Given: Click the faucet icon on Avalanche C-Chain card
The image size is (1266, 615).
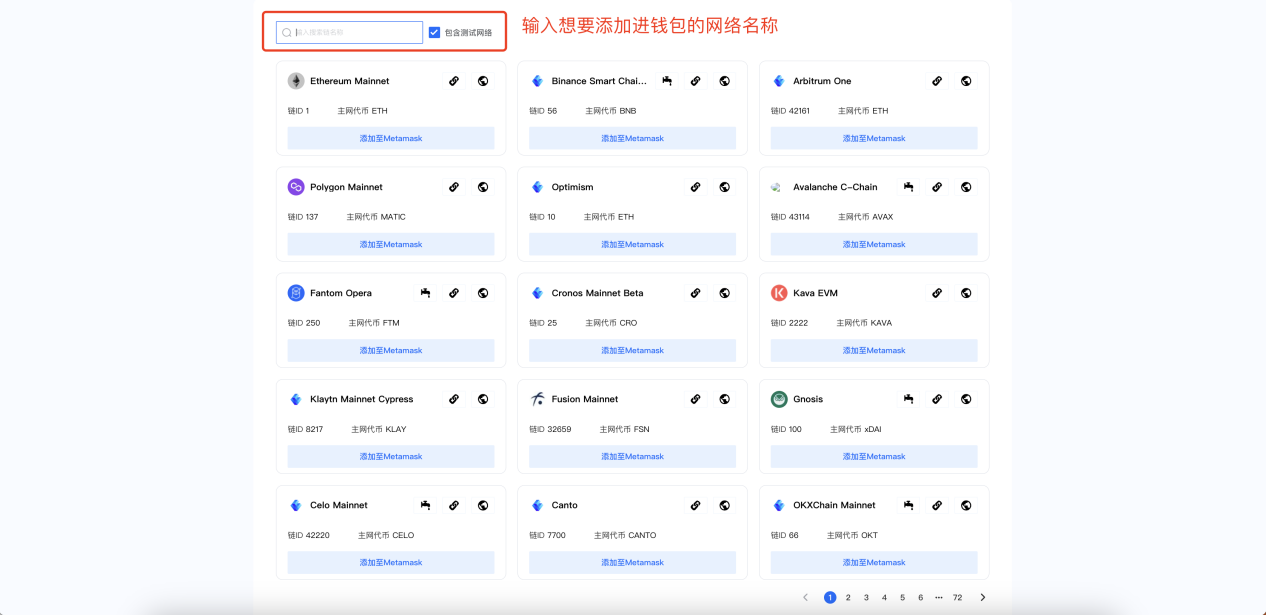Looking at the screenshot, I should (x=908, y=187).
